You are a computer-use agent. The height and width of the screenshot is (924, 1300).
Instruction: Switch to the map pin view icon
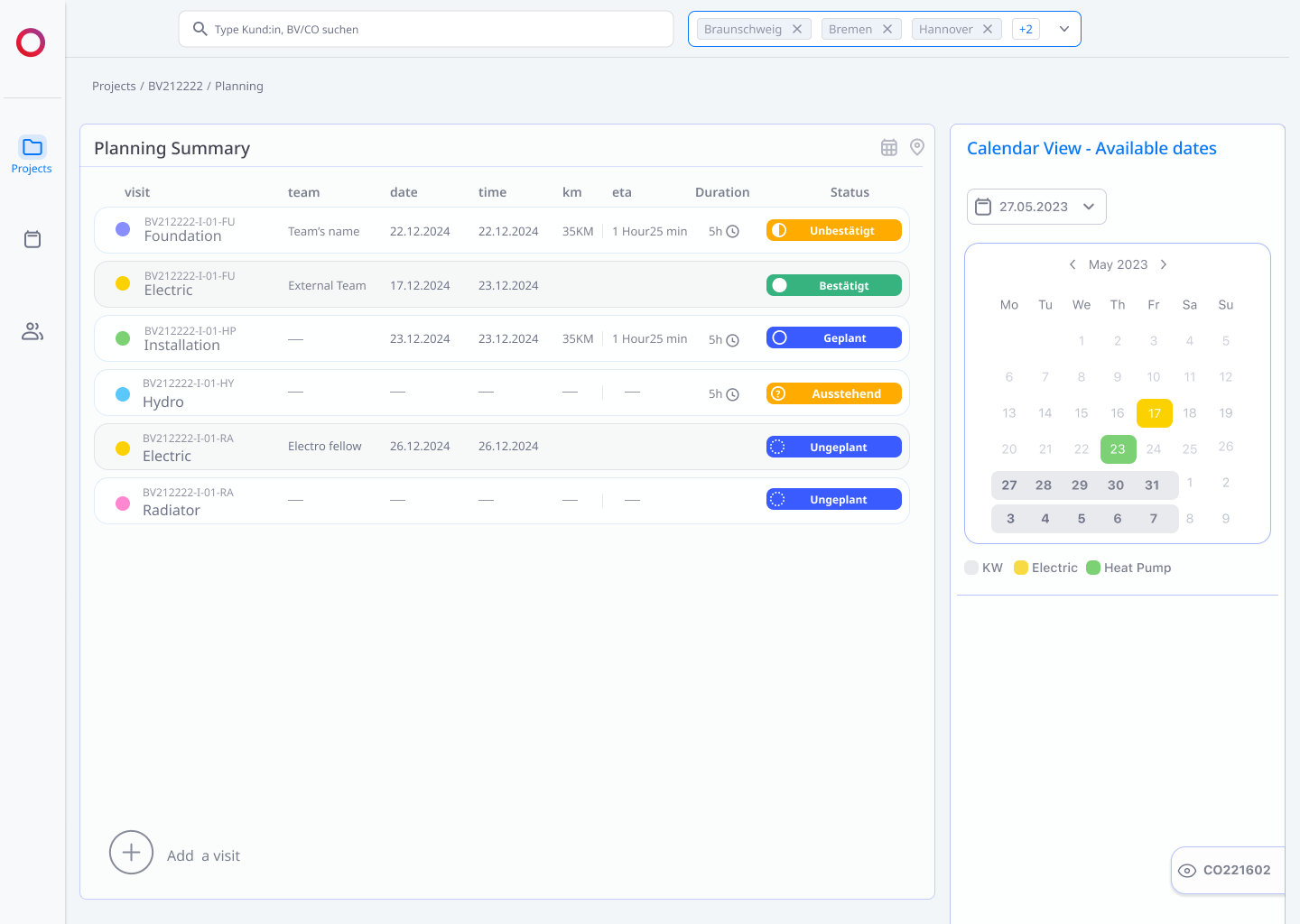917,147
